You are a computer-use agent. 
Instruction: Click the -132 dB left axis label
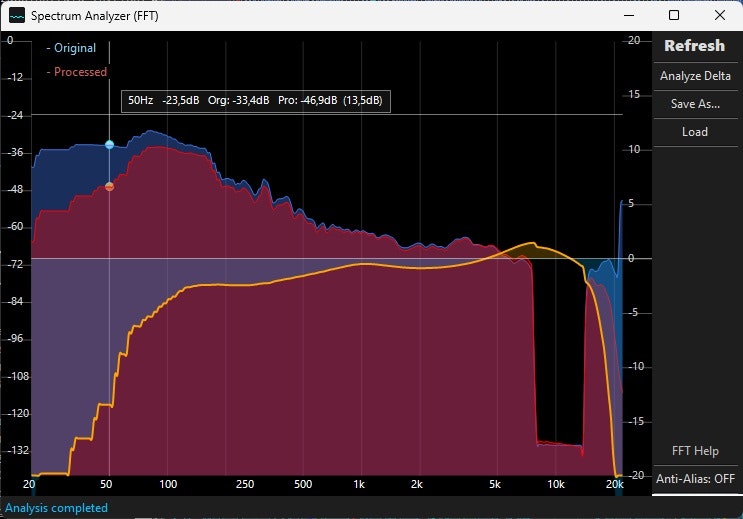(x=18, y=450)
